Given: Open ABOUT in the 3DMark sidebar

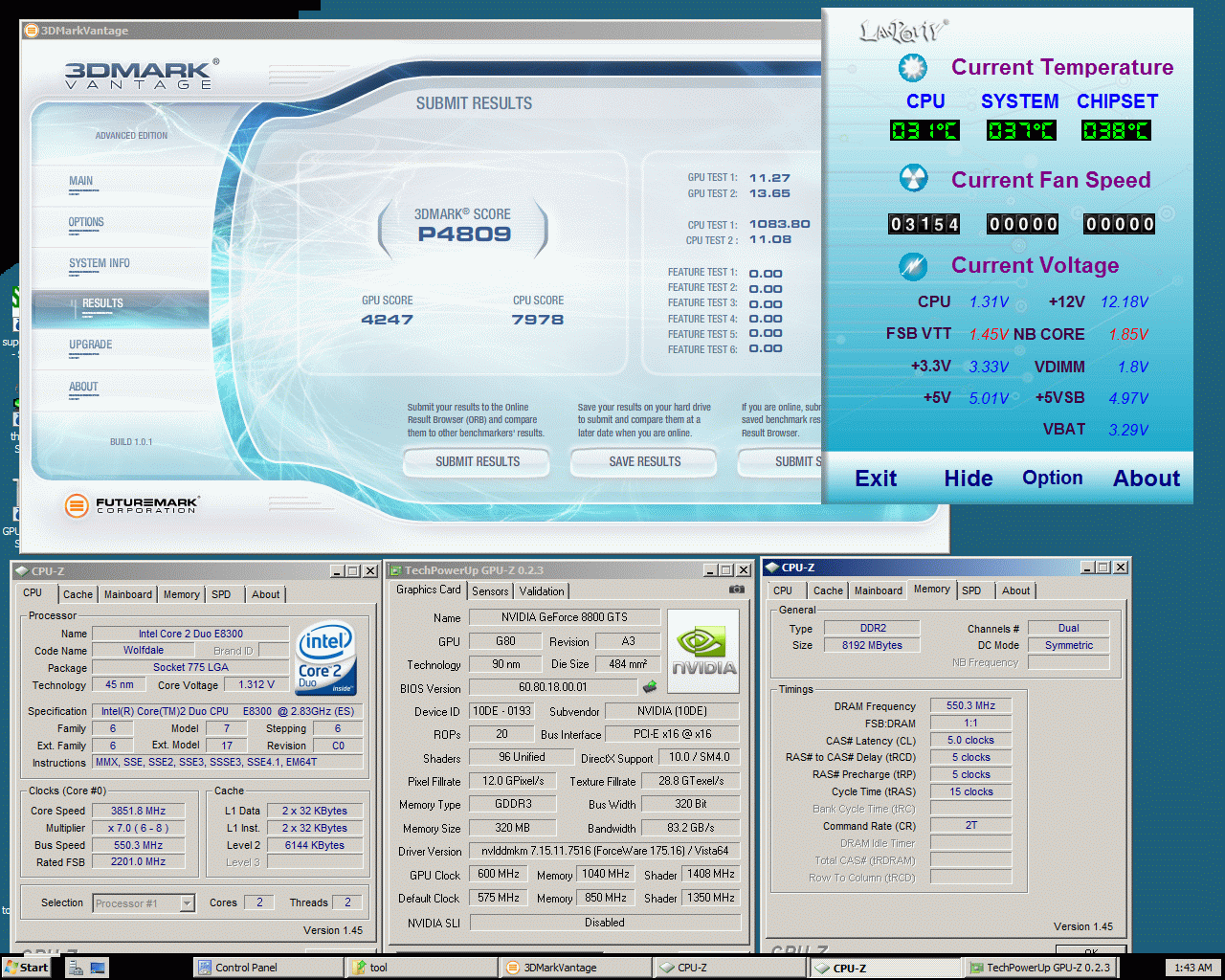Looking at the screenshot, I should (x=83, y=387).
